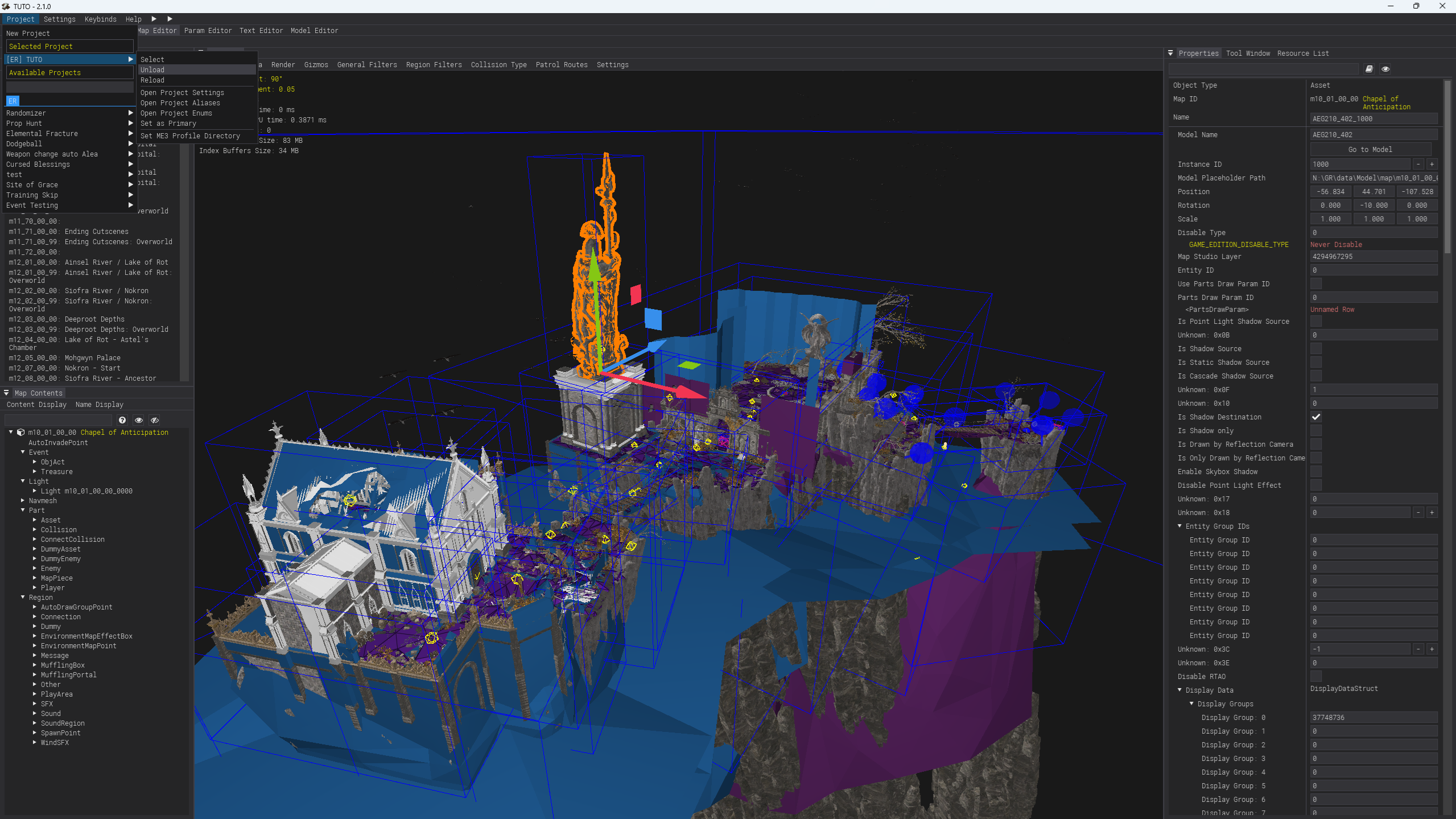The width and height of the screenshot is (1456, 819).
Task: Open the Settings menu
Action: pos(60,19)
